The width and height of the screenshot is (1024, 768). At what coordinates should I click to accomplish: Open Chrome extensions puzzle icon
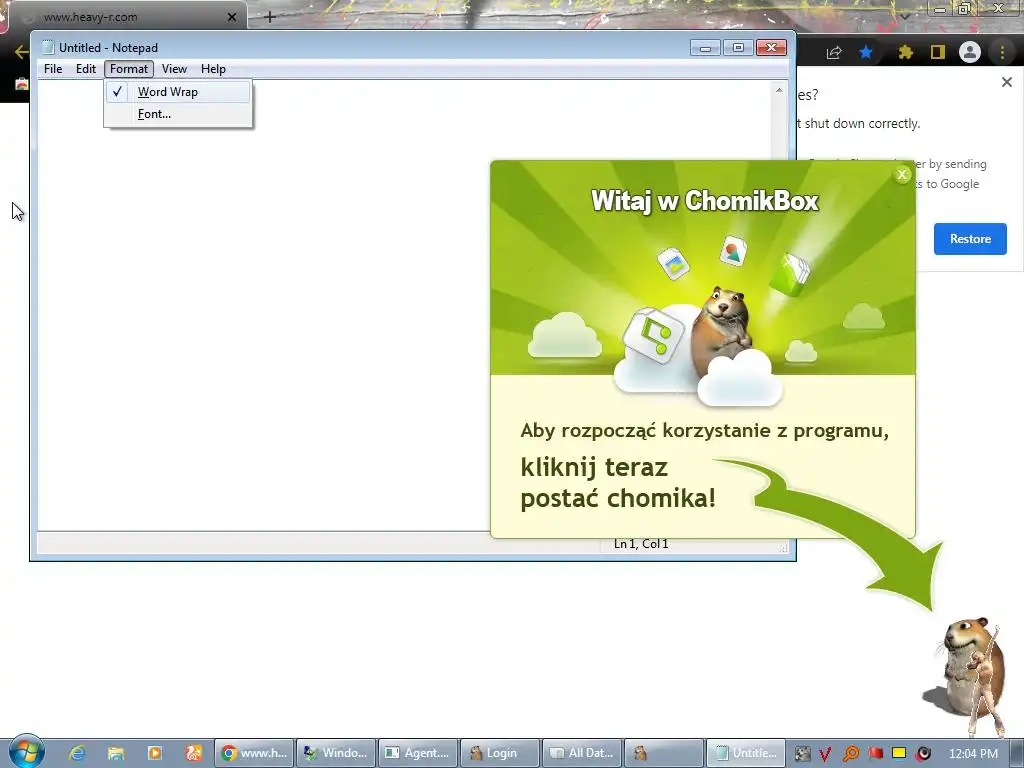tap(905, 52)
